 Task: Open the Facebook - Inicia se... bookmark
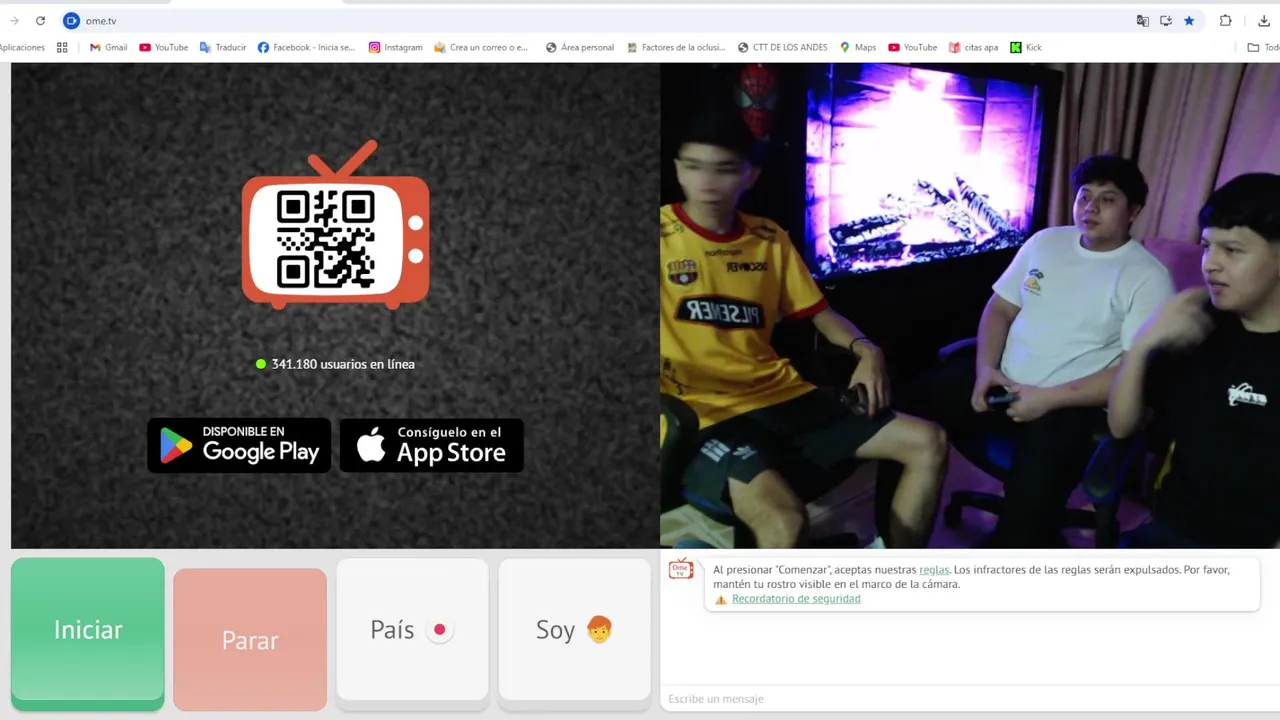(x=306, y=47)
